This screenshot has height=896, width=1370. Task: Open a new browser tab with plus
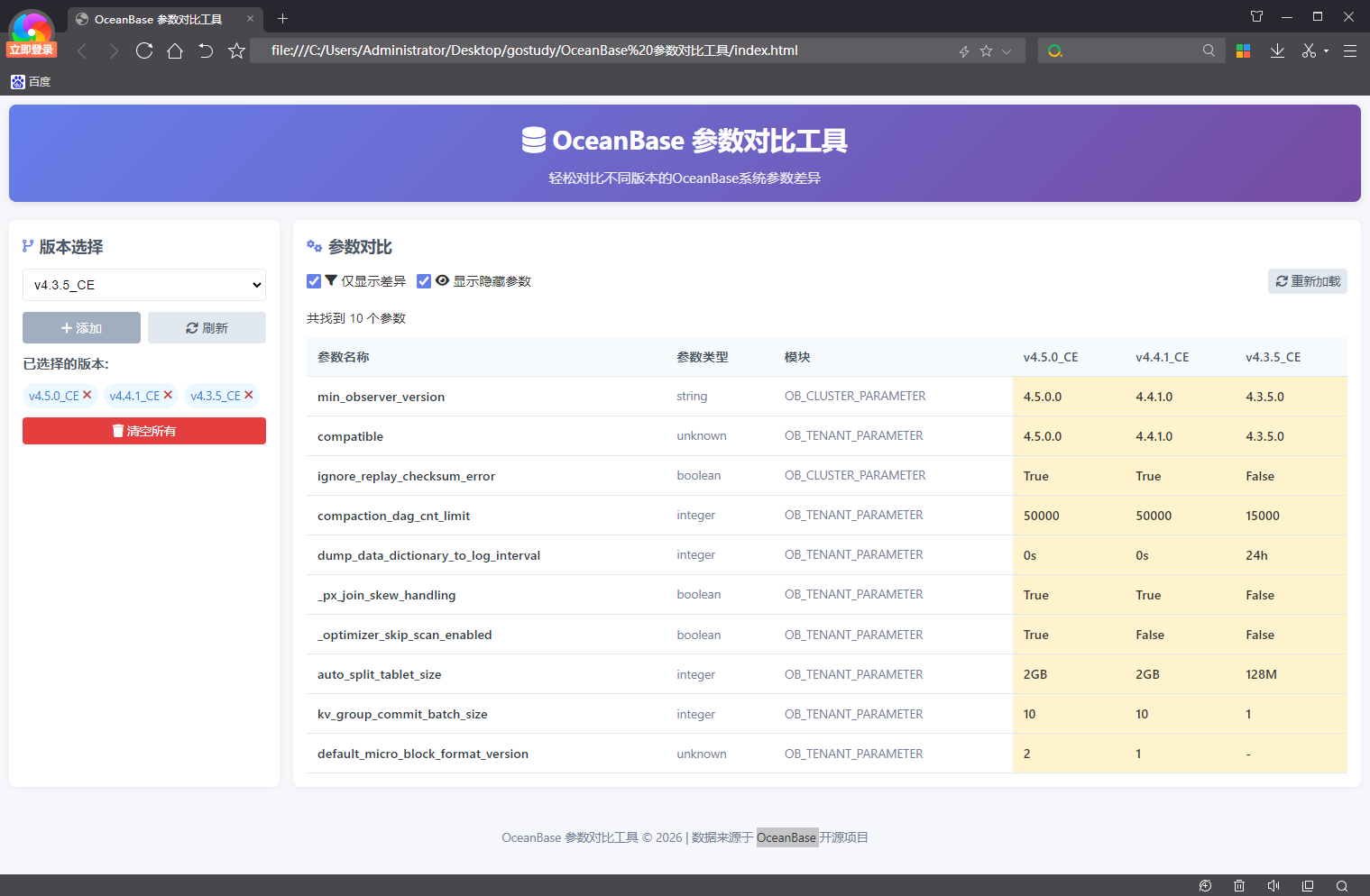282,18
